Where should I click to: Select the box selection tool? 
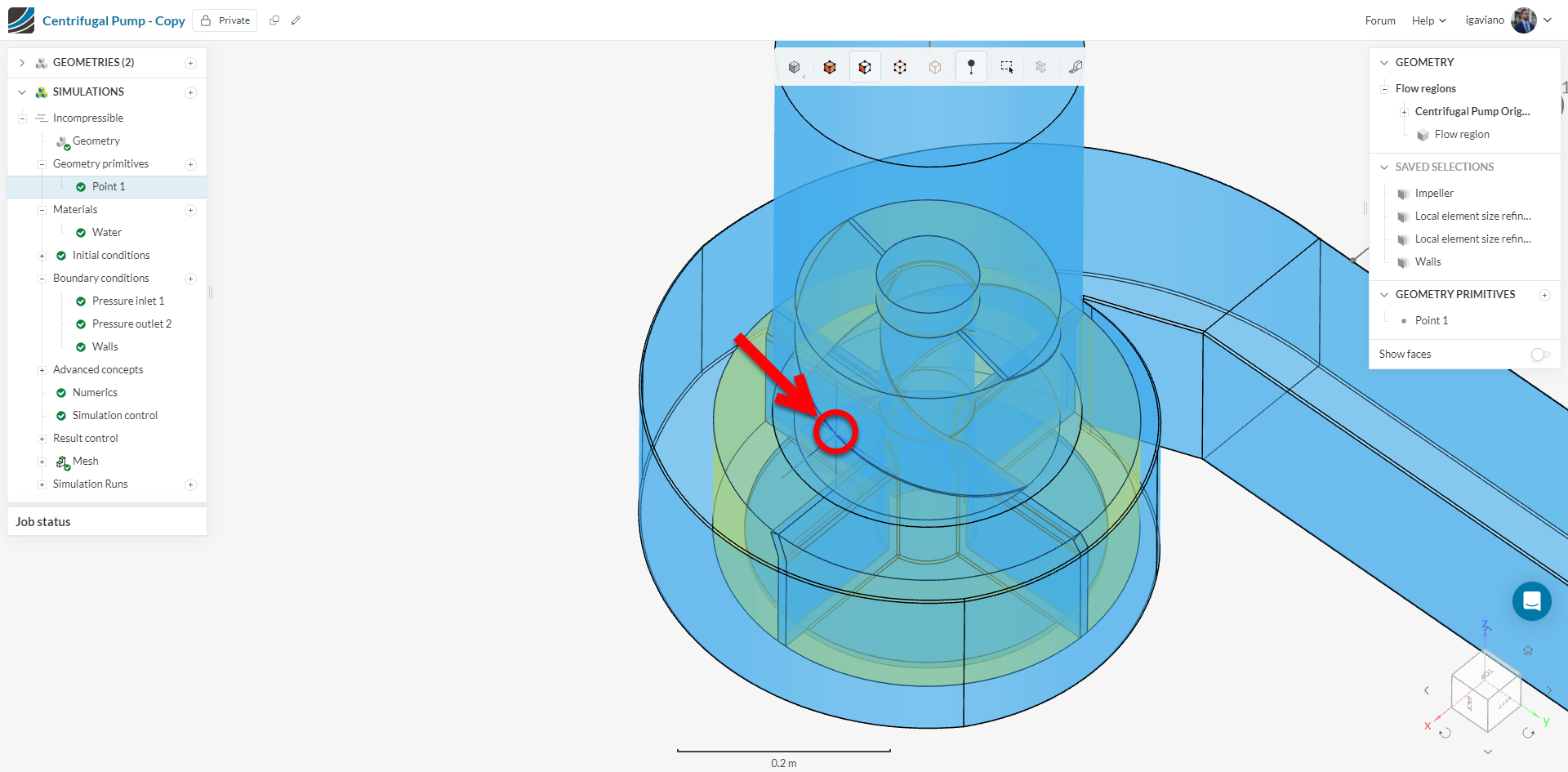(1007, 67)
